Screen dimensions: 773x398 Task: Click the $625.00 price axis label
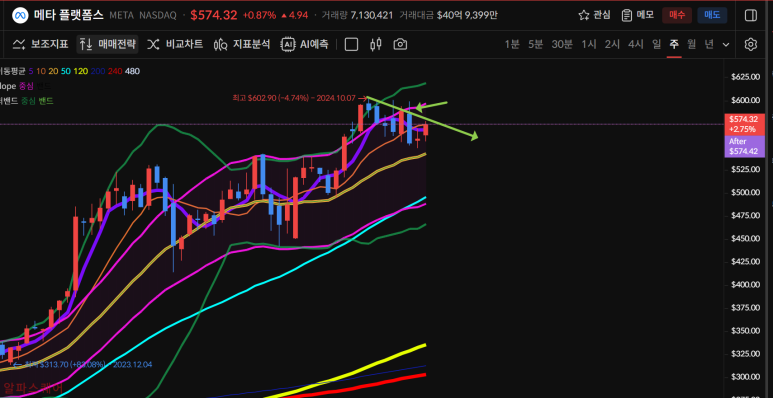[x=744, y=77]
